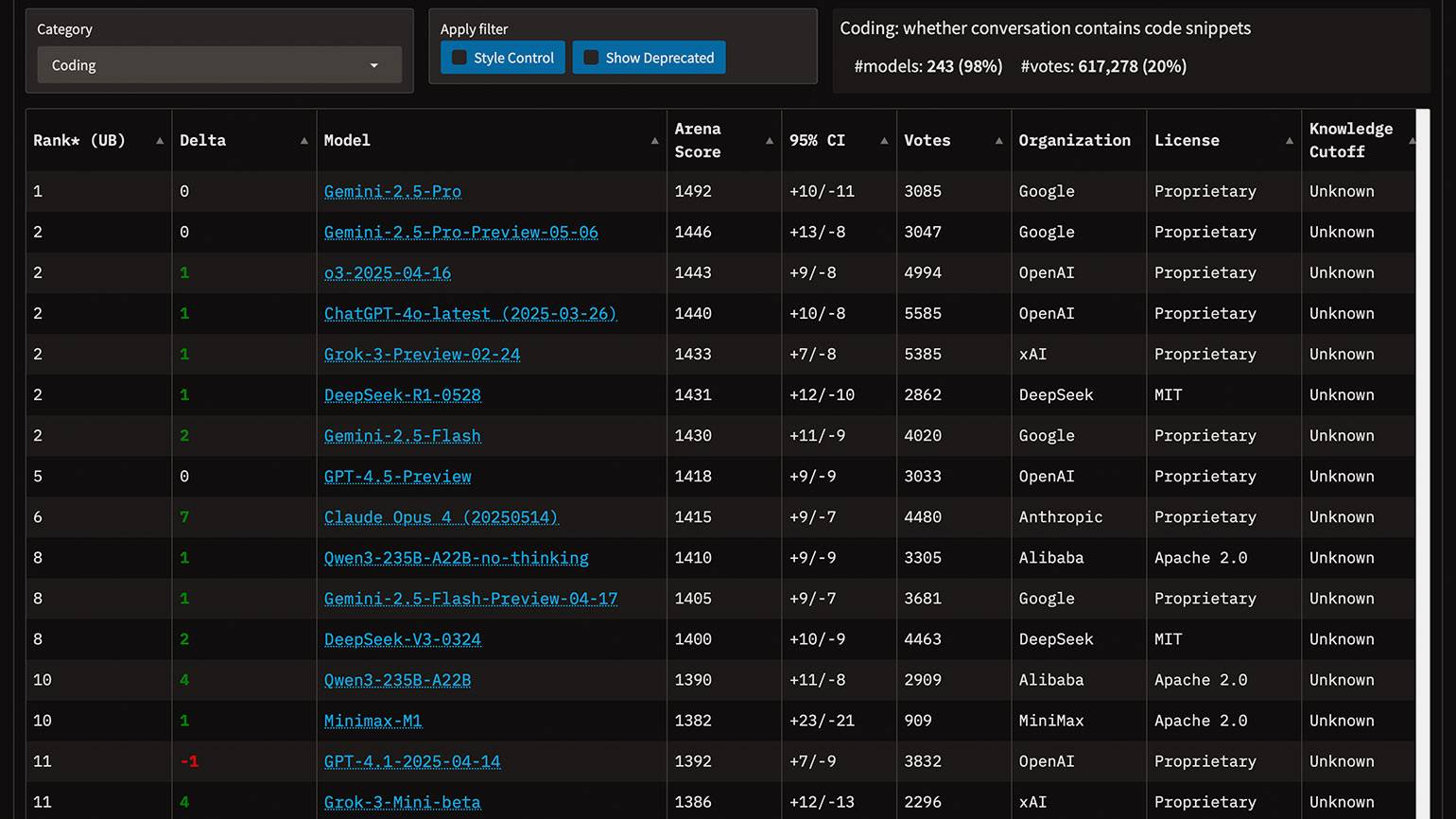Open ChatGPT-4o-latest (2025-03-26) link

tap(471, 313)
